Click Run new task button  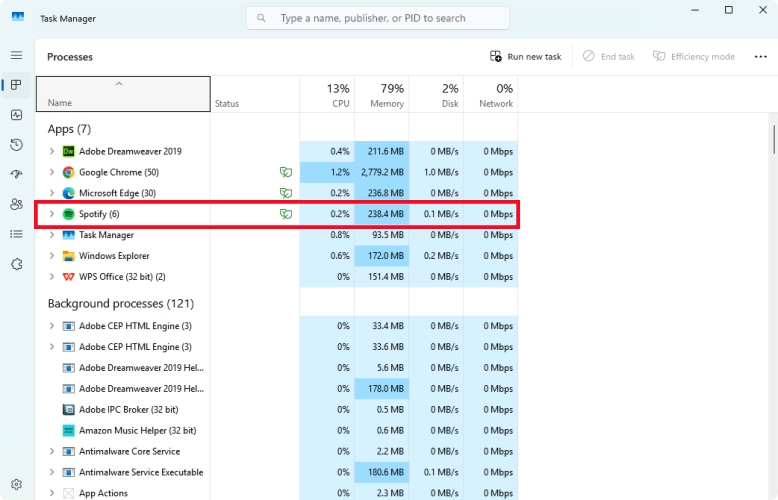click(x=525, y=57)
